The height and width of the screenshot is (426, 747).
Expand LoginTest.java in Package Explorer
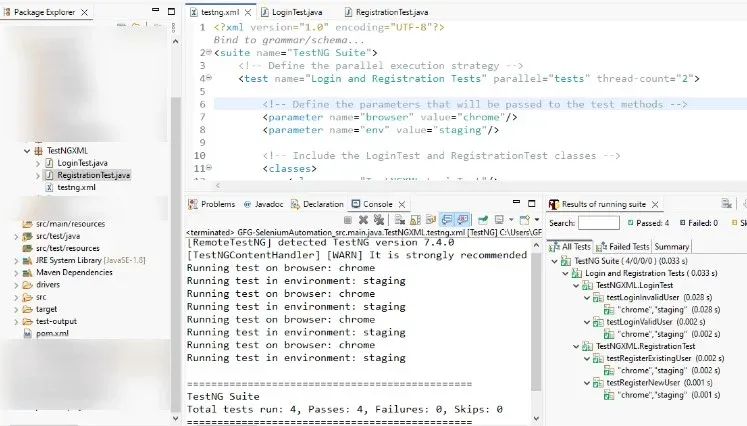[x=38, y=163]
